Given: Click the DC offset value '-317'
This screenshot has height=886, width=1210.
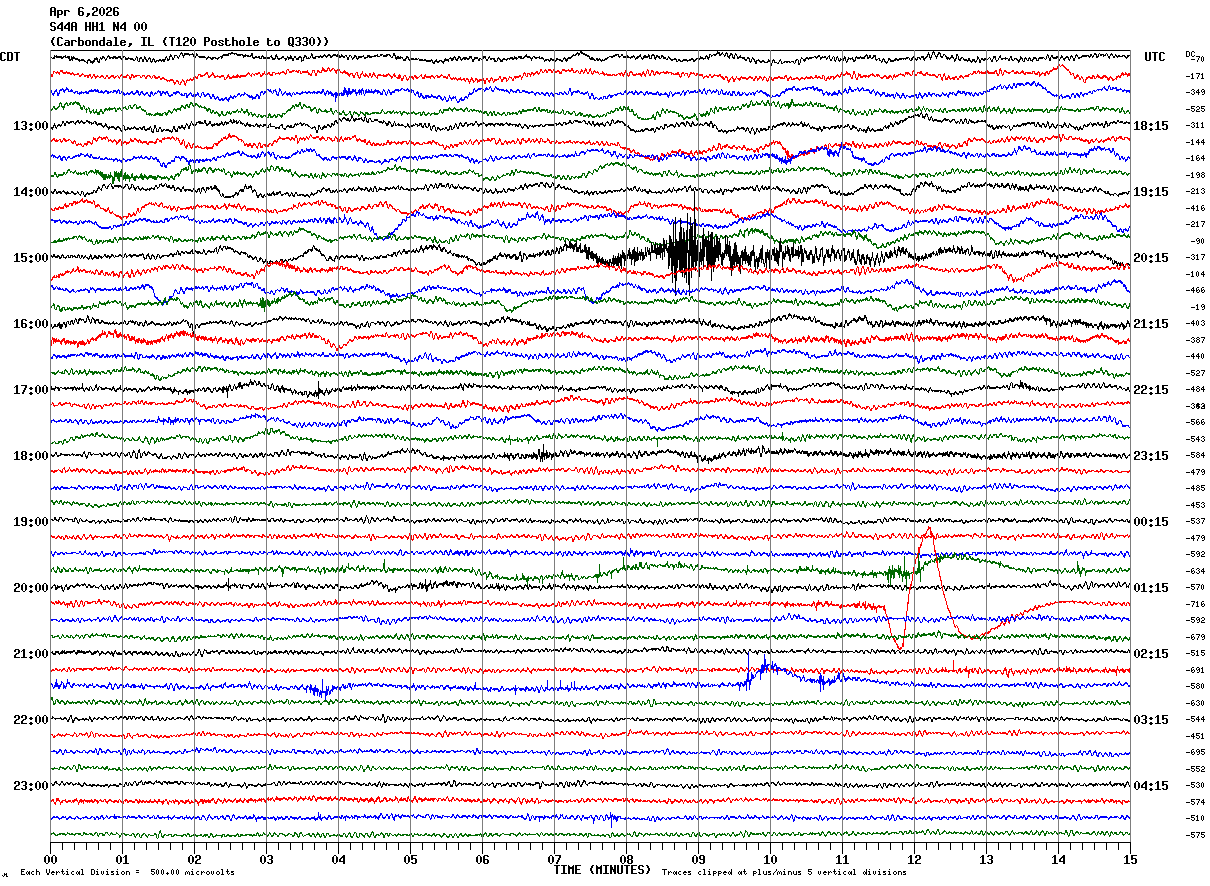Looking at the screenshot, I should point(1195,258).
